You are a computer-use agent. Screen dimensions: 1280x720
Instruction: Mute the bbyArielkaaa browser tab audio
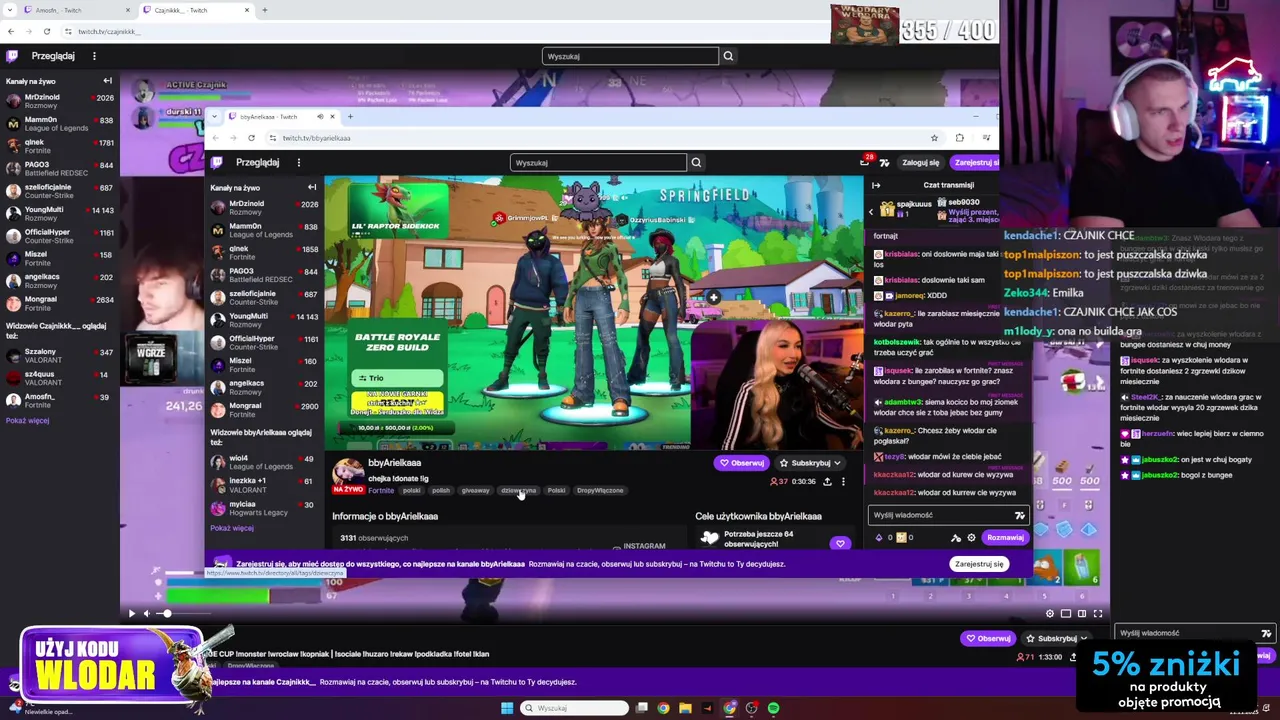coord(320,117)
